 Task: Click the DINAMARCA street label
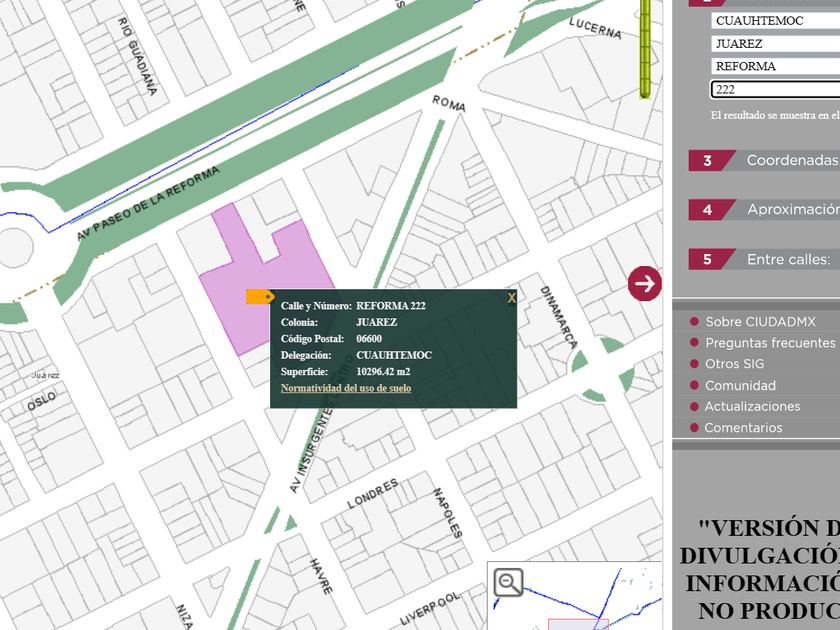(559, 317)
